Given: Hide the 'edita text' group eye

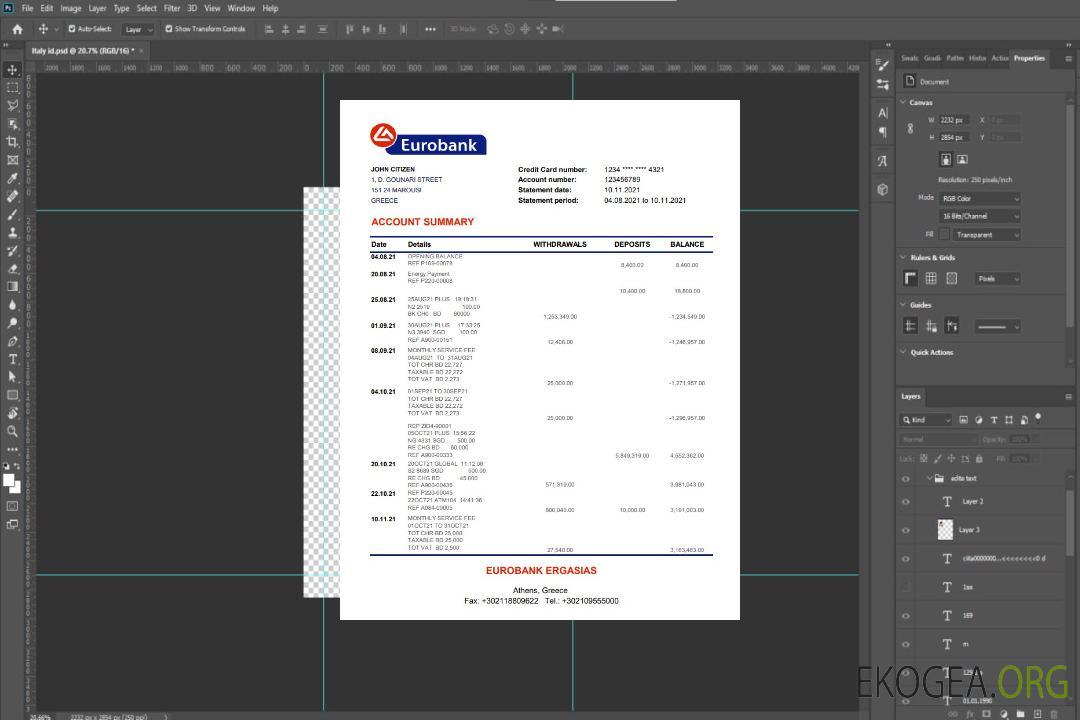Looking at the screenshot, I should click(x=906, y=479).
